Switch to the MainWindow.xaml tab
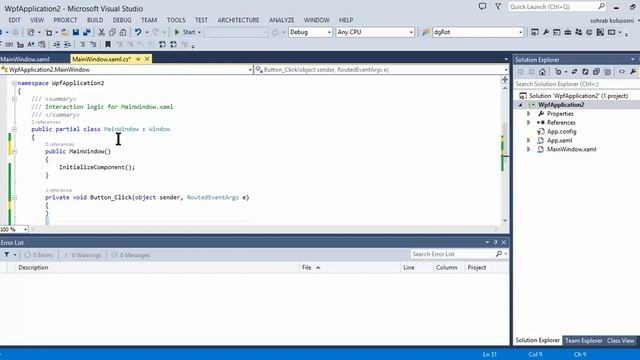Screen dimensions: 640x360 coord(25,59)
